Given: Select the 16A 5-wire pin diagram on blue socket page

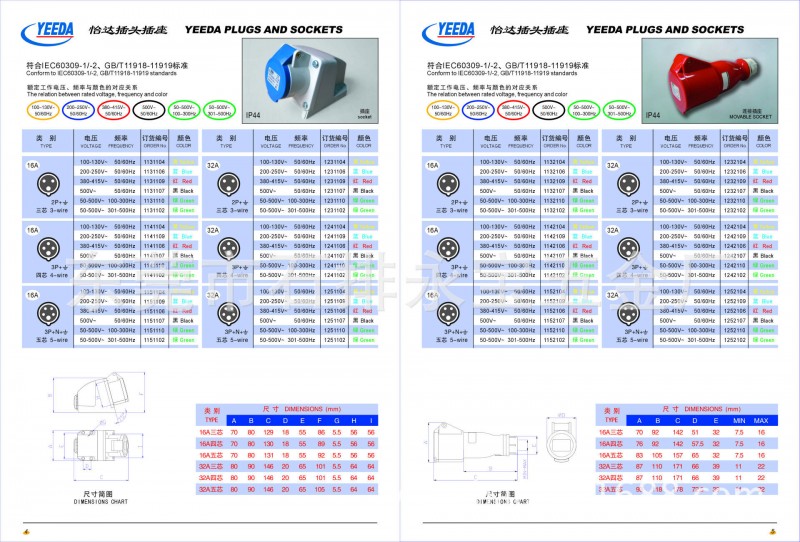Looking at the screenshot, I should 48,313.
